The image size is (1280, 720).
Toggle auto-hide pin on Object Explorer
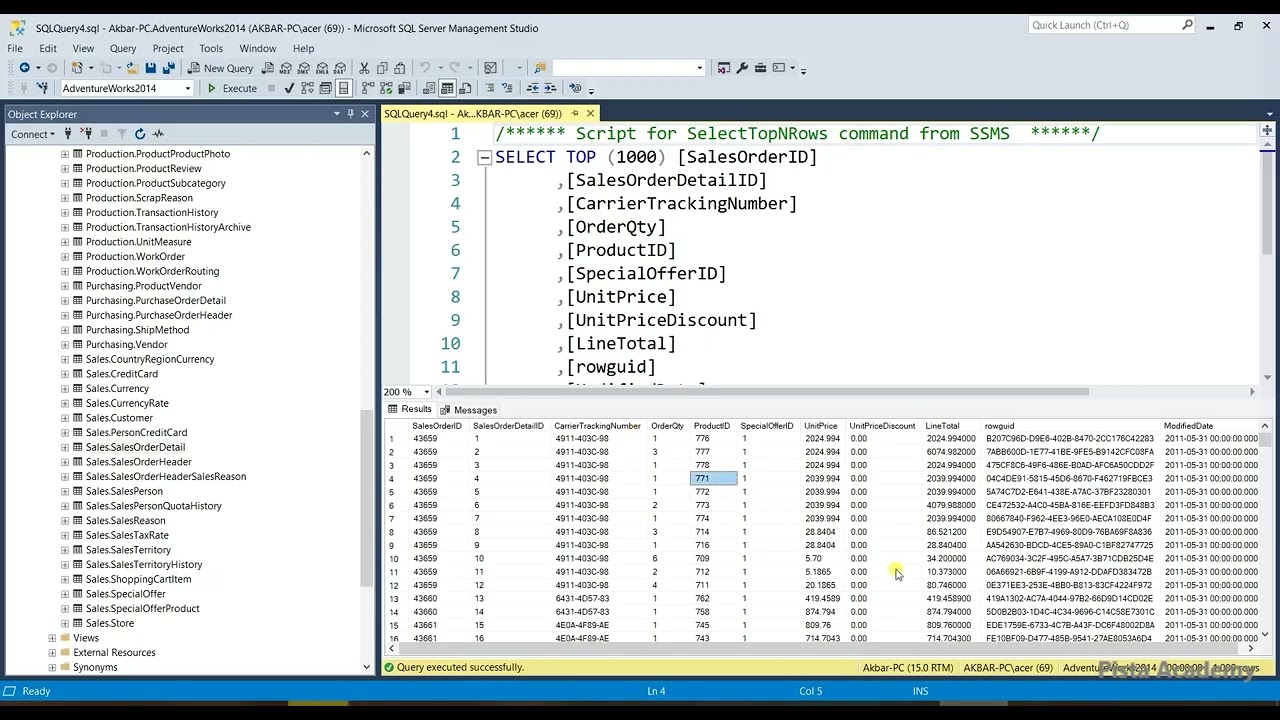(x=350, y=114)
